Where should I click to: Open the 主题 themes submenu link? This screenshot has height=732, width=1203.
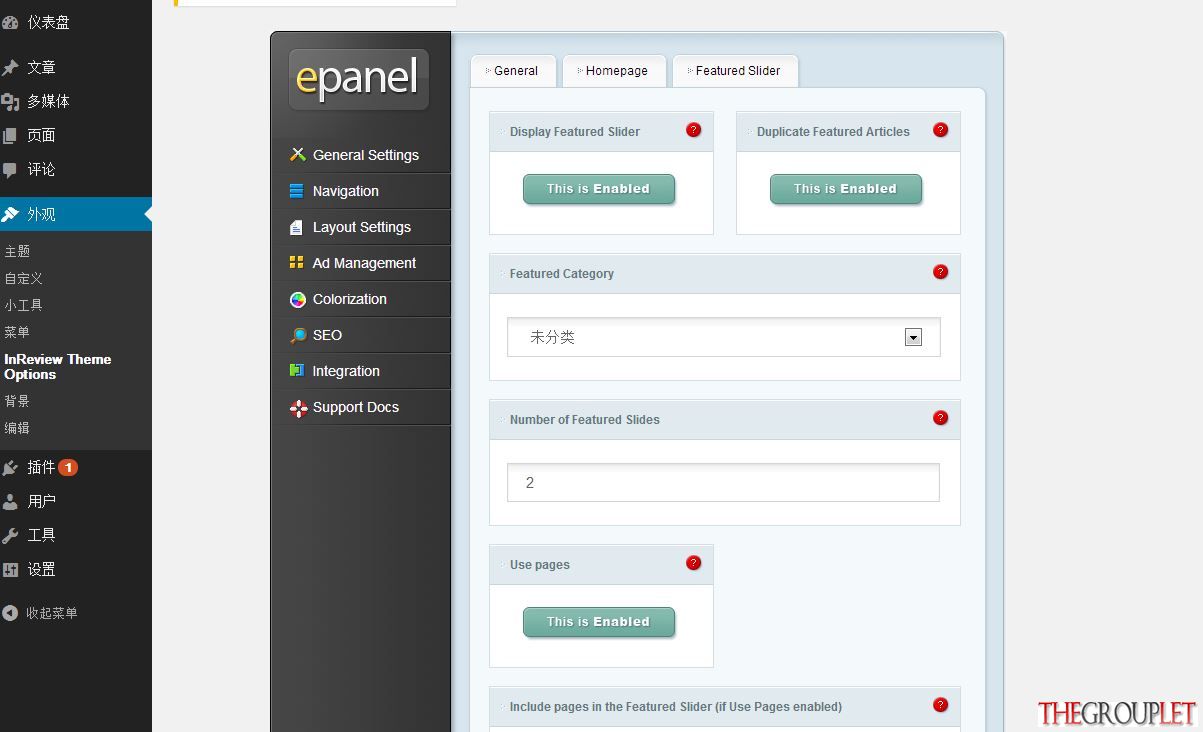coord(17,251)
